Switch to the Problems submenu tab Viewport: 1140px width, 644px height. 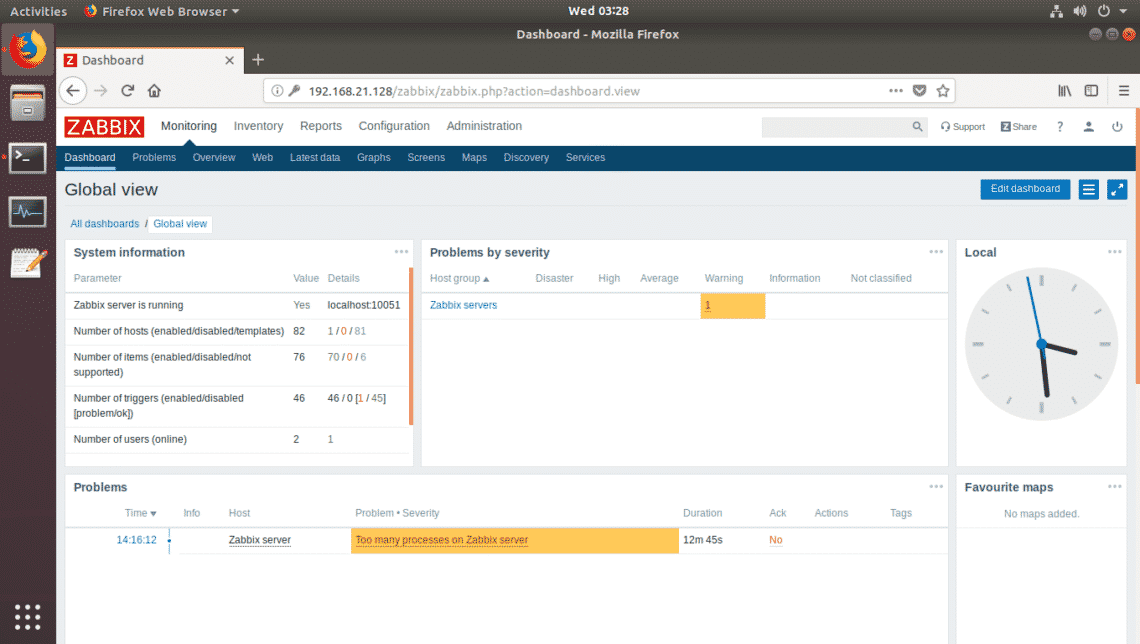click(154, 158)
